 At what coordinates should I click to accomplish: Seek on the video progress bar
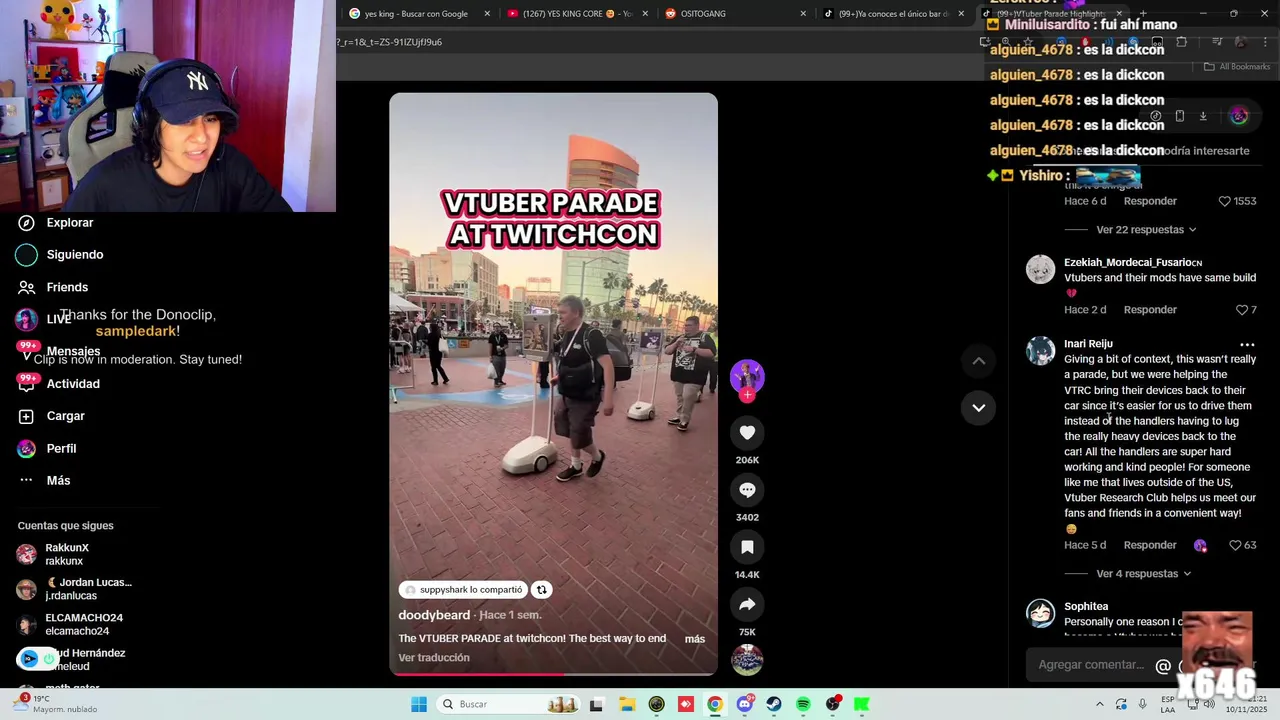click(553, 674)
